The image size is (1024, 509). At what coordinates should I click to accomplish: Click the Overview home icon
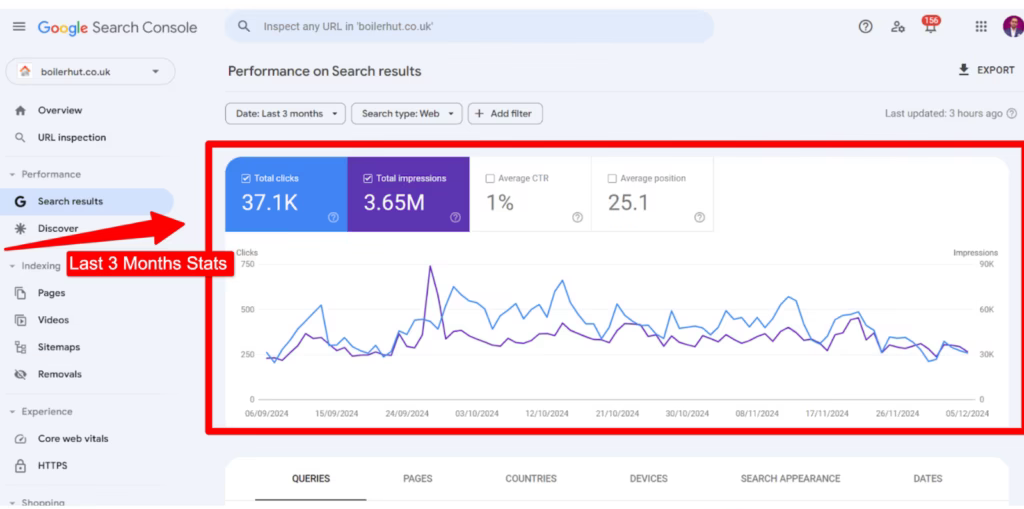[20, 110]
